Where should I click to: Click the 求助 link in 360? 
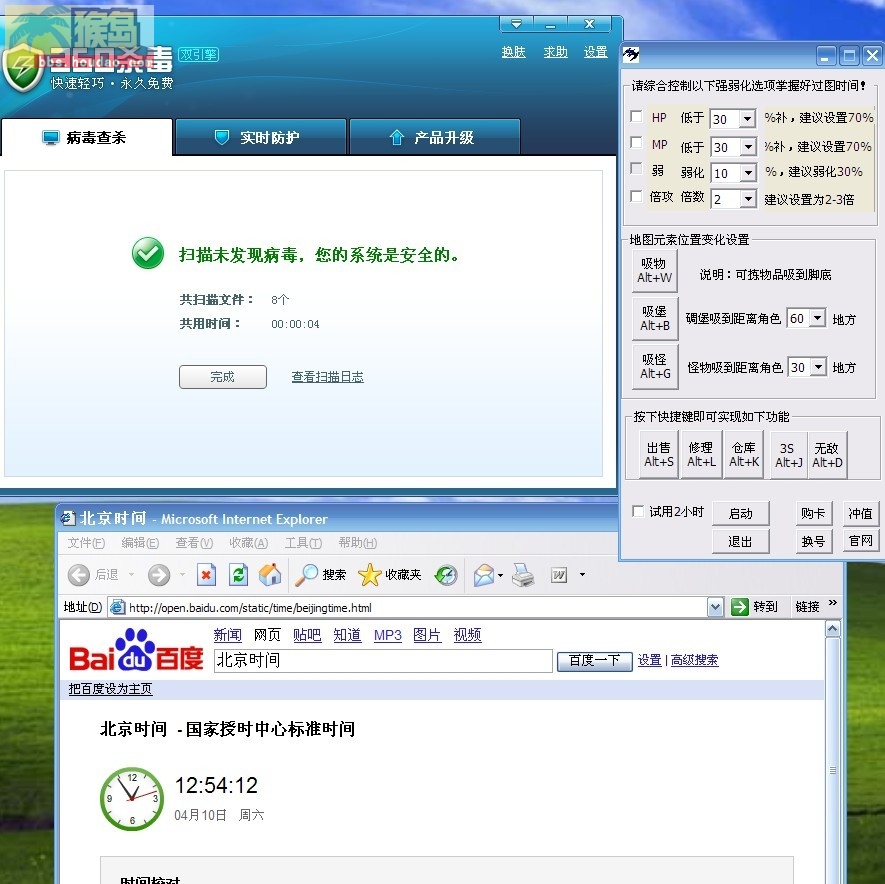click(x=555, y=52)
